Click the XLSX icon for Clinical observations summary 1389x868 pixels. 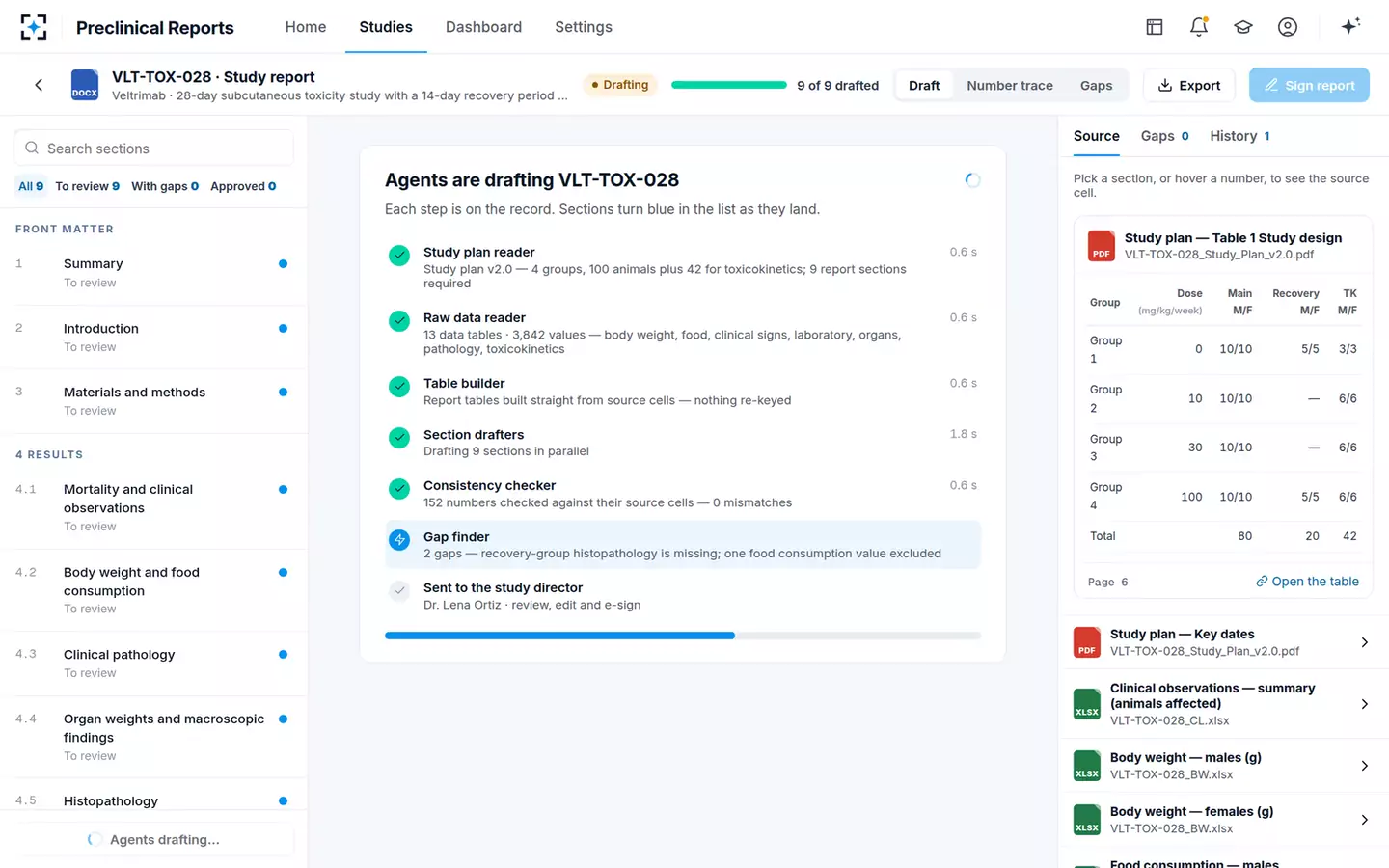click(x=1087, y=704)
